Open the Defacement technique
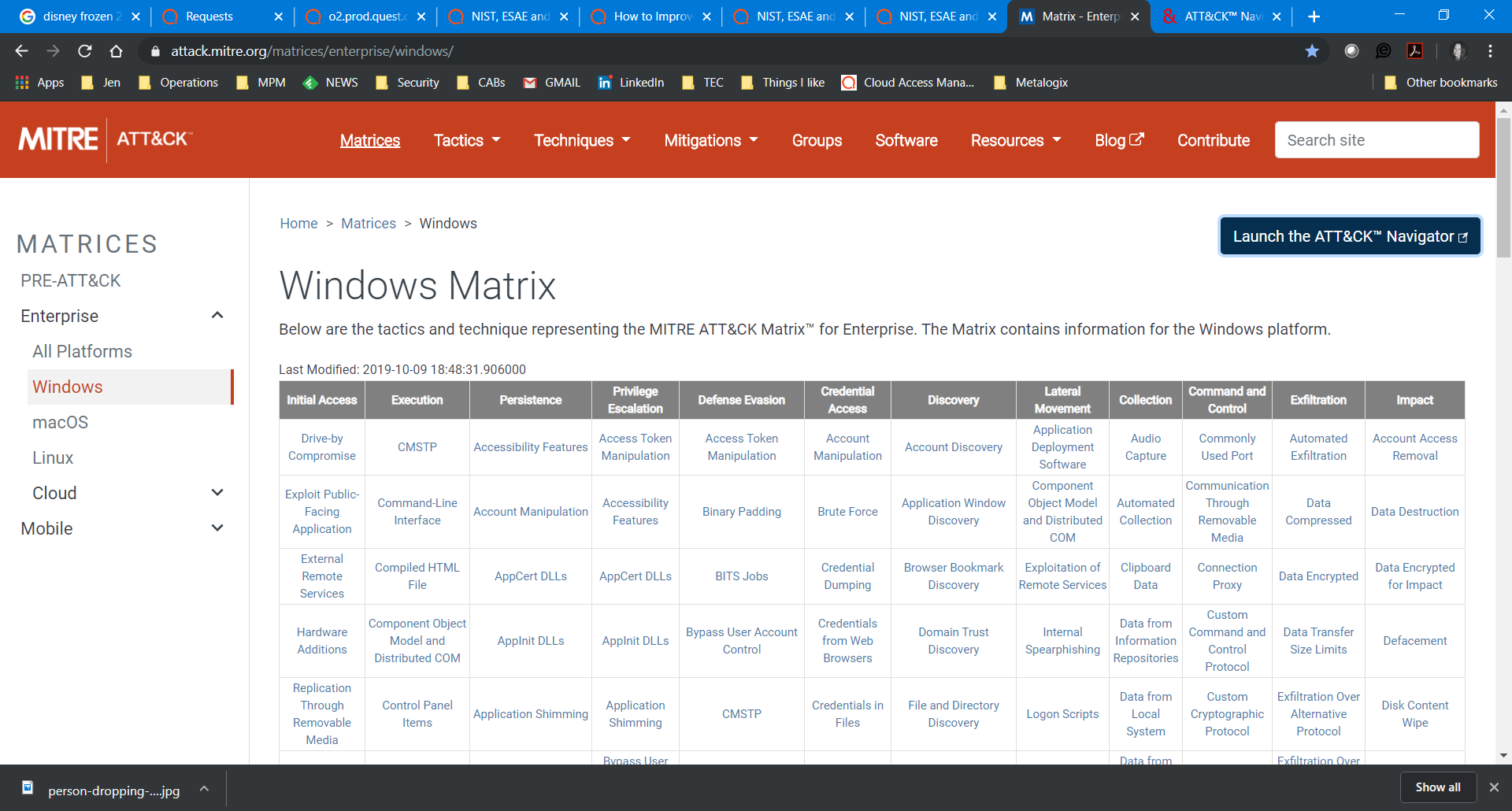The width and height of the screenshot is (1512, 811). [x=1414, y=641]
